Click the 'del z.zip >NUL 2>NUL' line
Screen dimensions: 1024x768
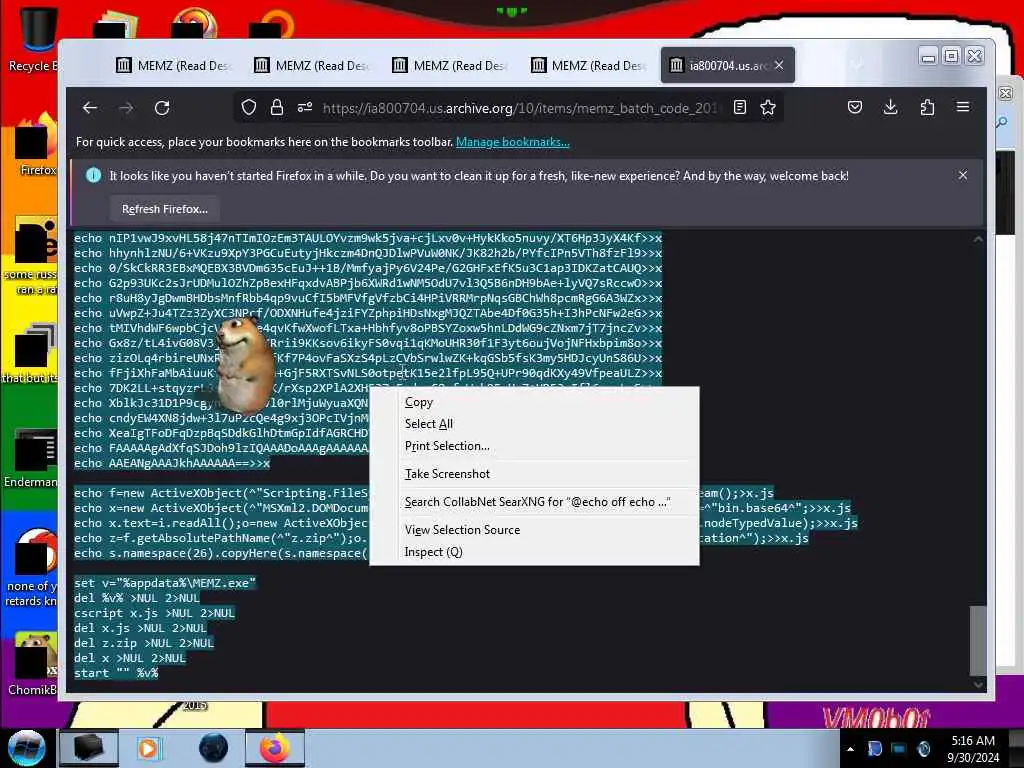(144, 643)
